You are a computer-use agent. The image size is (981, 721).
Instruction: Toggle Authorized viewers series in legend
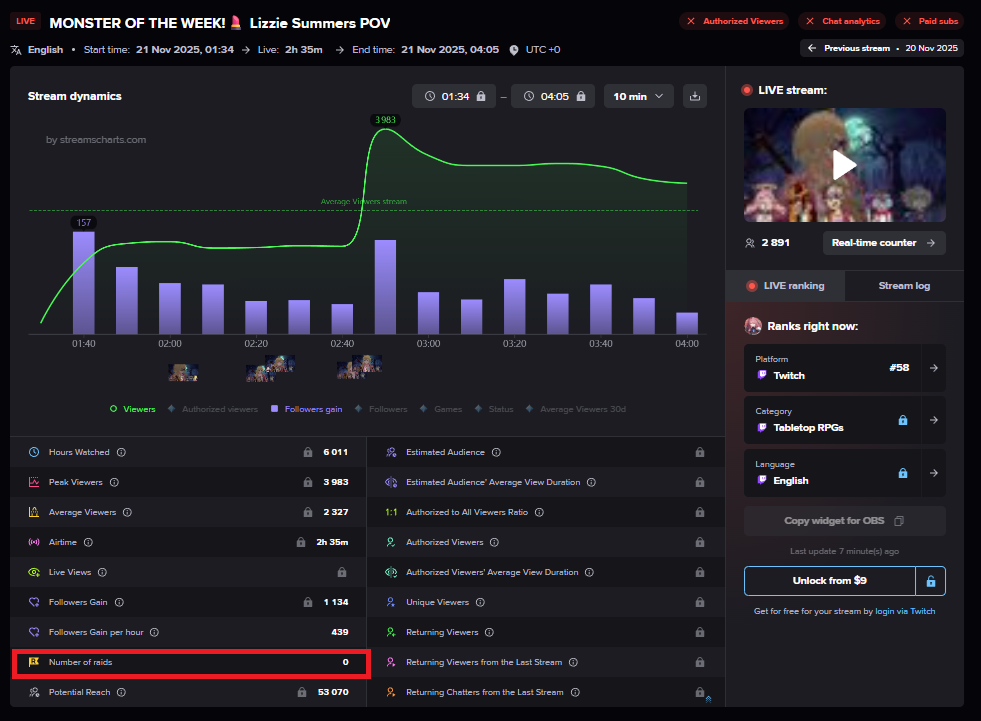[x=213, y=409]
